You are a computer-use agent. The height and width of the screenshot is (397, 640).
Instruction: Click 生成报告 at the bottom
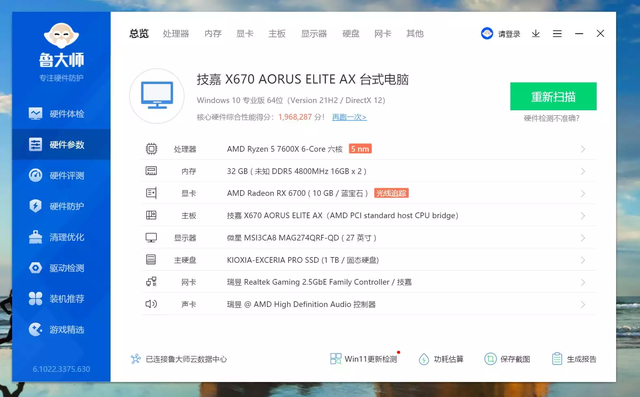[574, 359]
